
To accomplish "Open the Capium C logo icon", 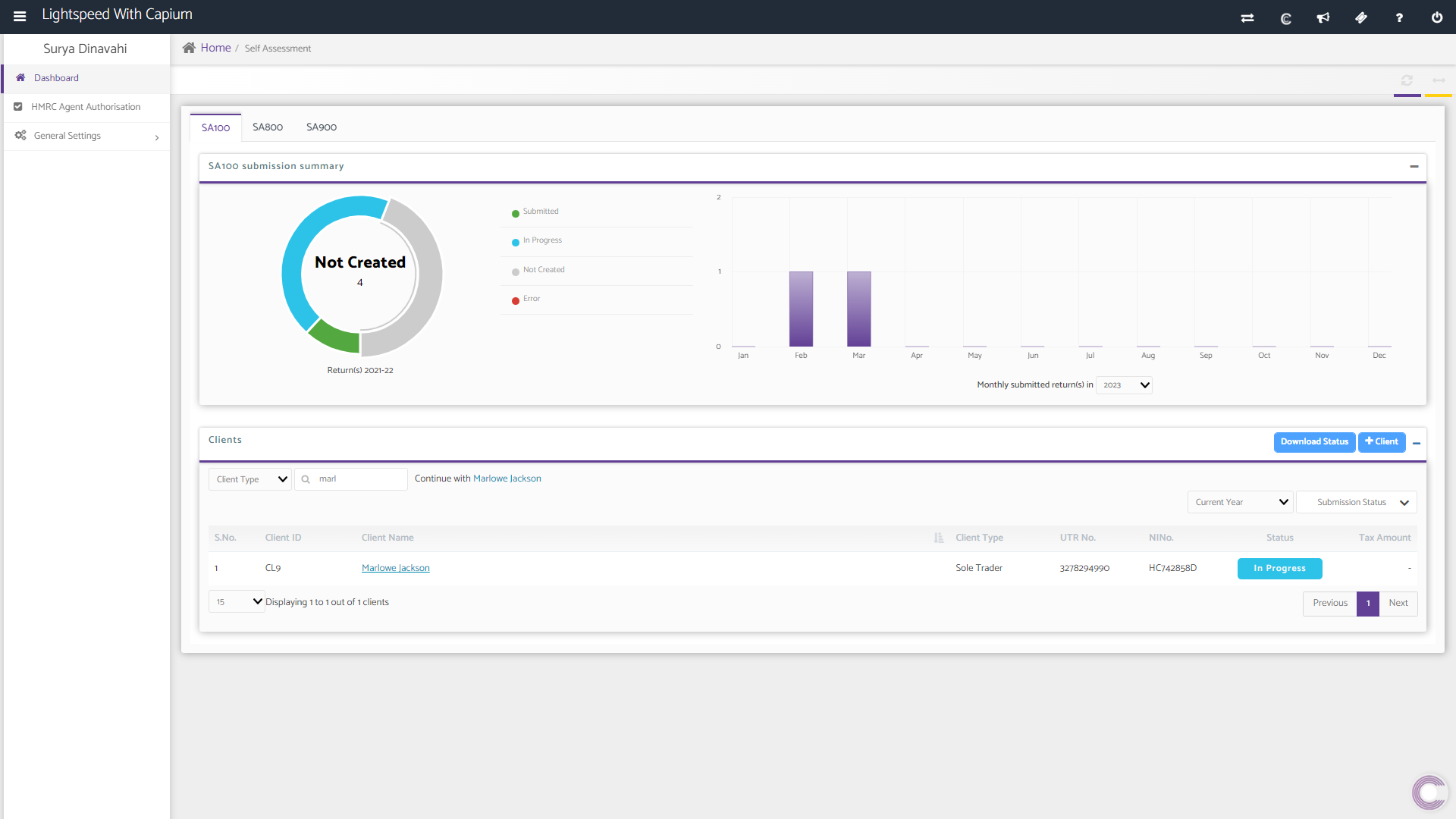I will (x=1285, y=18).
